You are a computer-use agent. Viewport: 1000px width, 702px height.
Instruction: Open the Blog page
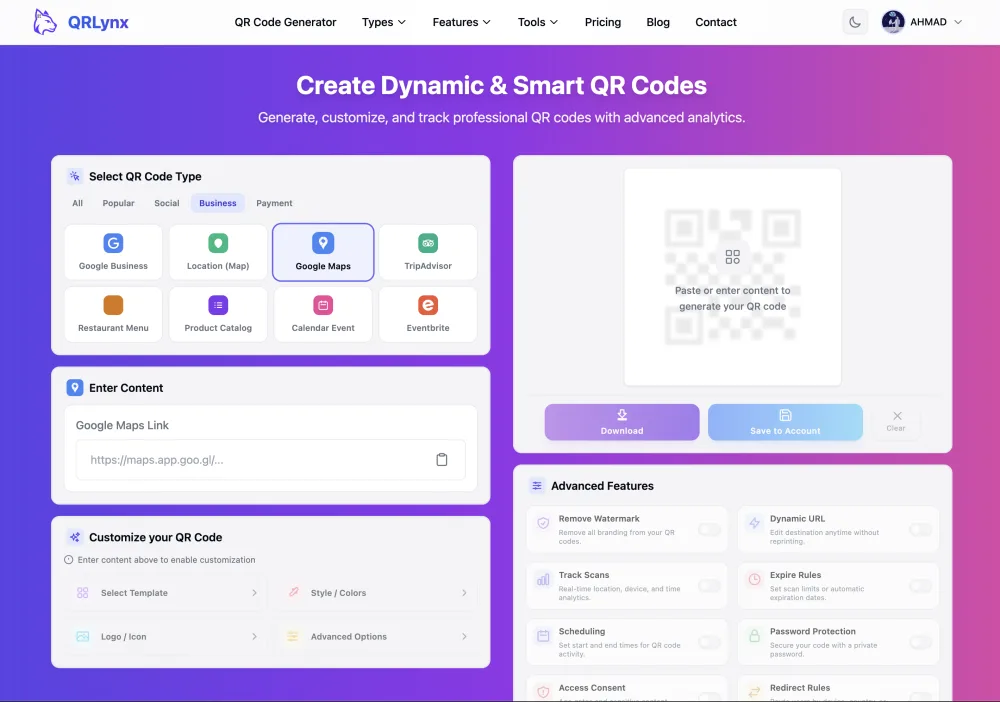click(x=658, y=22)
